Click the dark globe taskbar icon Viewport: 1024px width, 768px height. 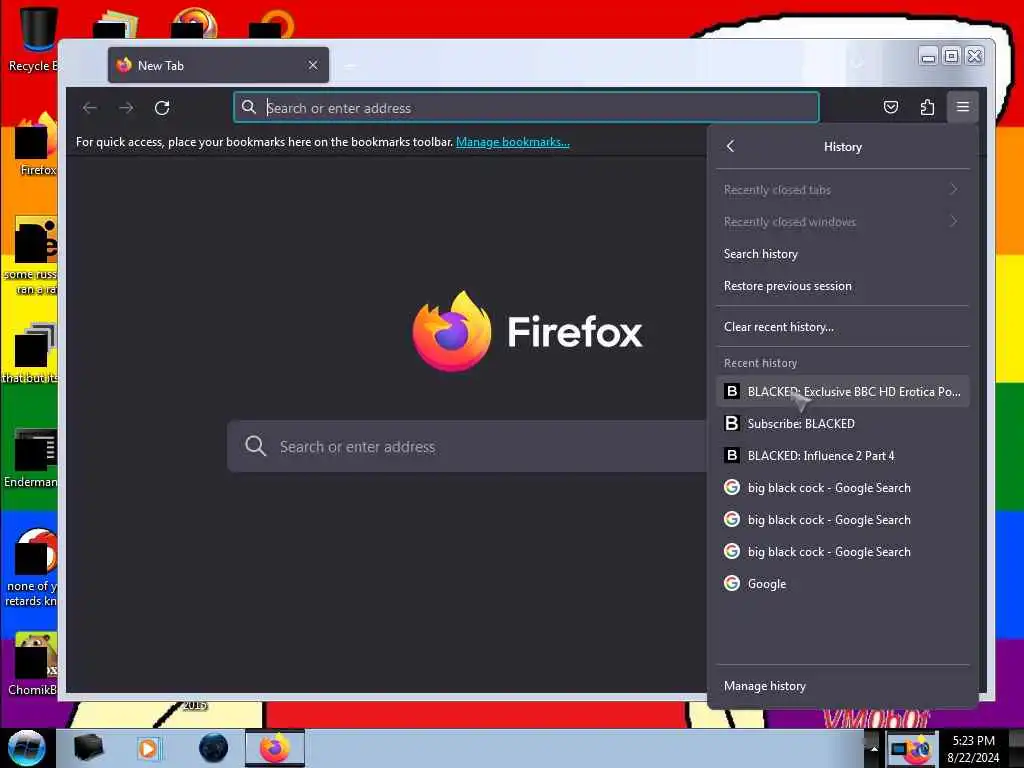213,748
